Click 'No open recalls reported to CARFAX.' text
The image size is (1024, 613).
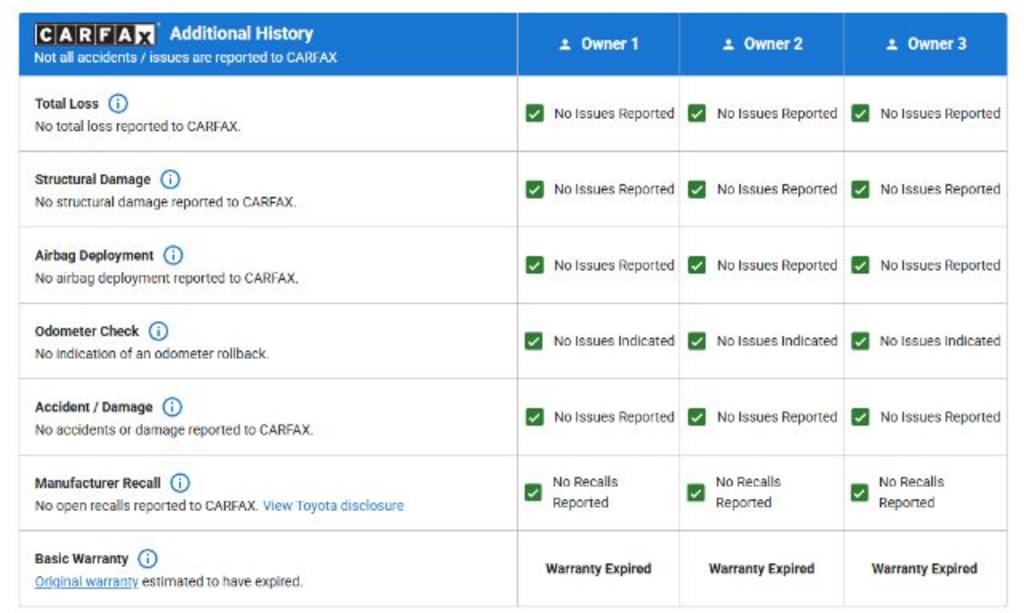146,506
